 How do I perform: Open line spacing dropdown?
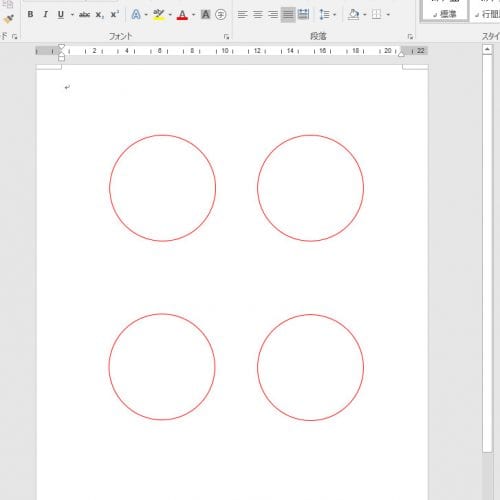tap(328, 15)
